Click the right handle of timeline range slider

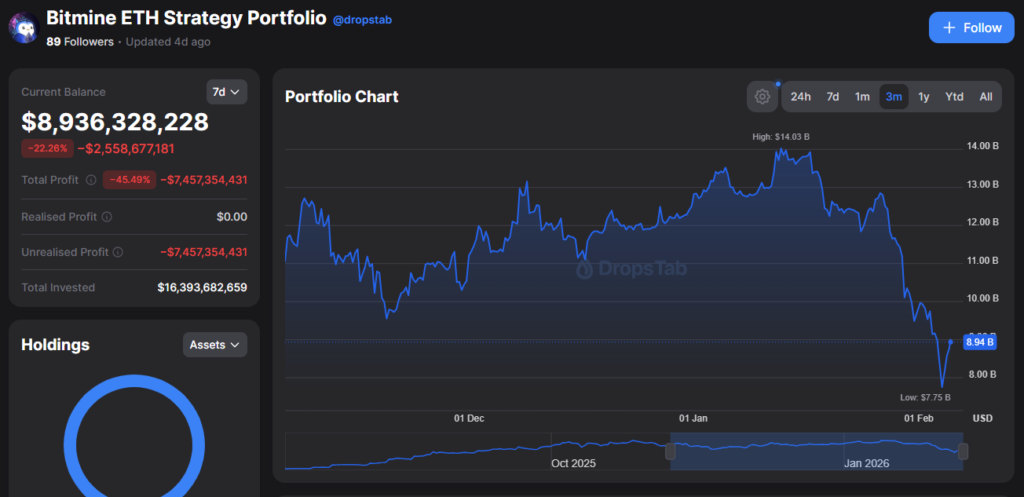click(x=963, y=452)
